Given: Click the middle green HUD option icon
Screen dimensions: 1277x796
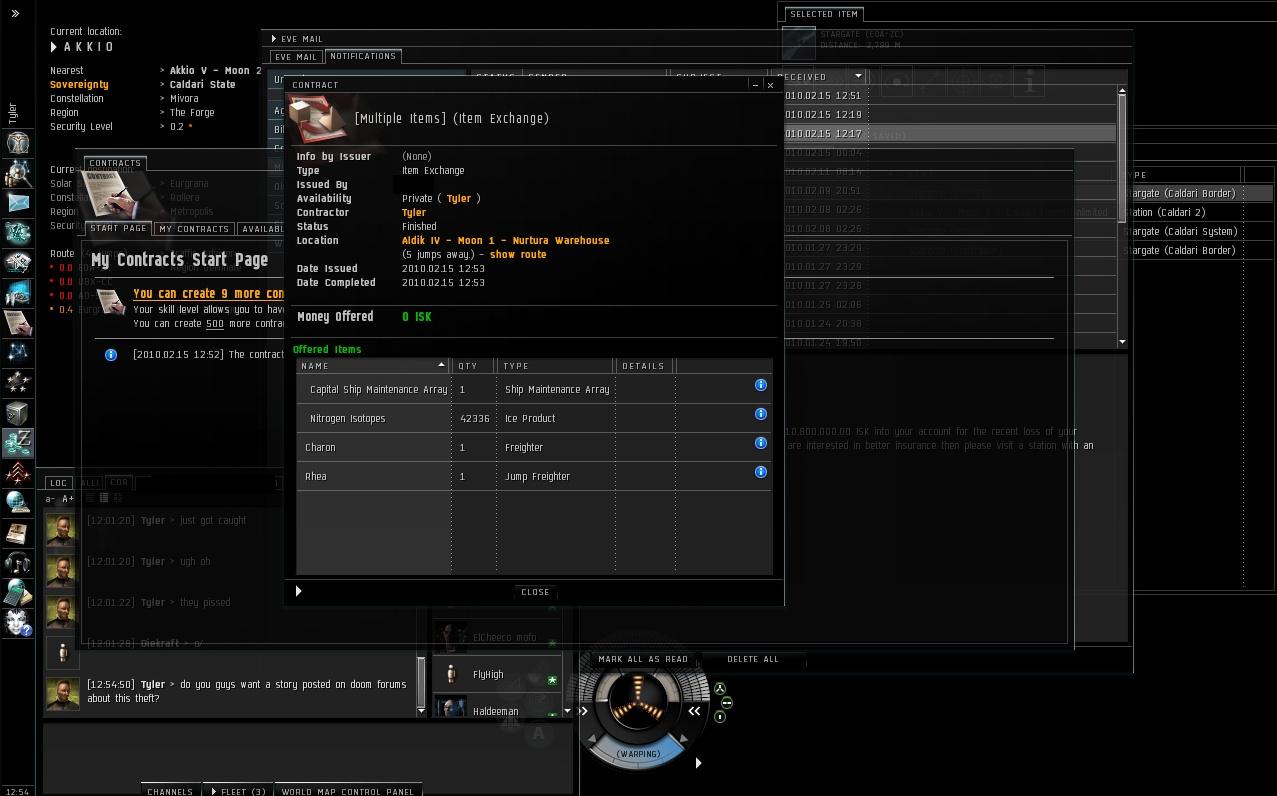Looking at the screenshot, I should [x=727, y=703].
